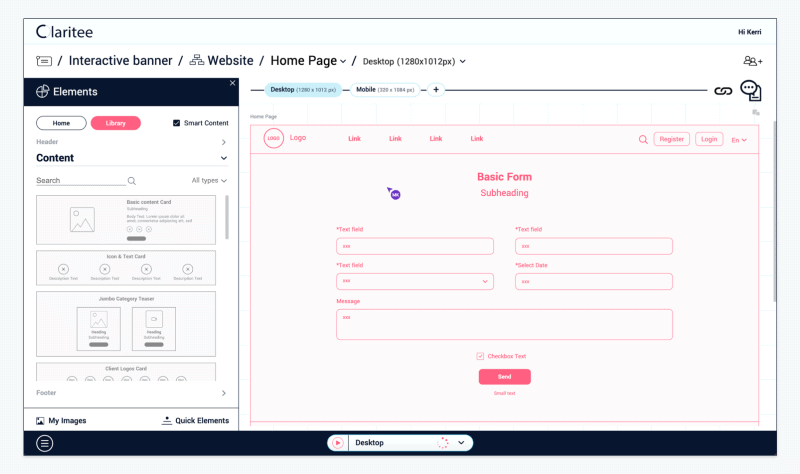Toggle the Smart Content checkbox
This screenshot has width=800, height=474.
(177, 123)
